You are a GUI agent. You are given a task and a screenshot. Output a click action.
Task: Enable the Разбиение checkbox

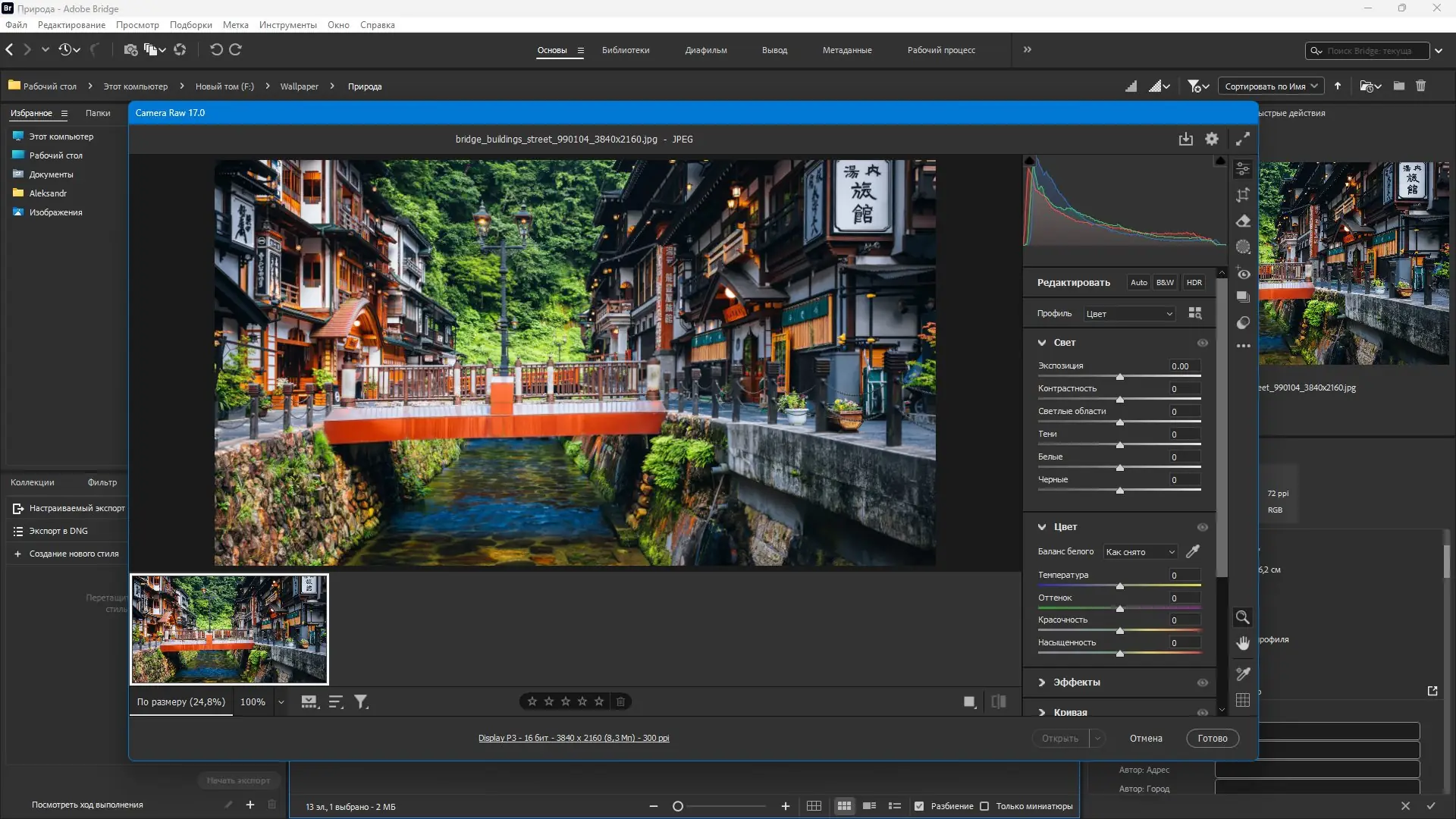(919, 806)
